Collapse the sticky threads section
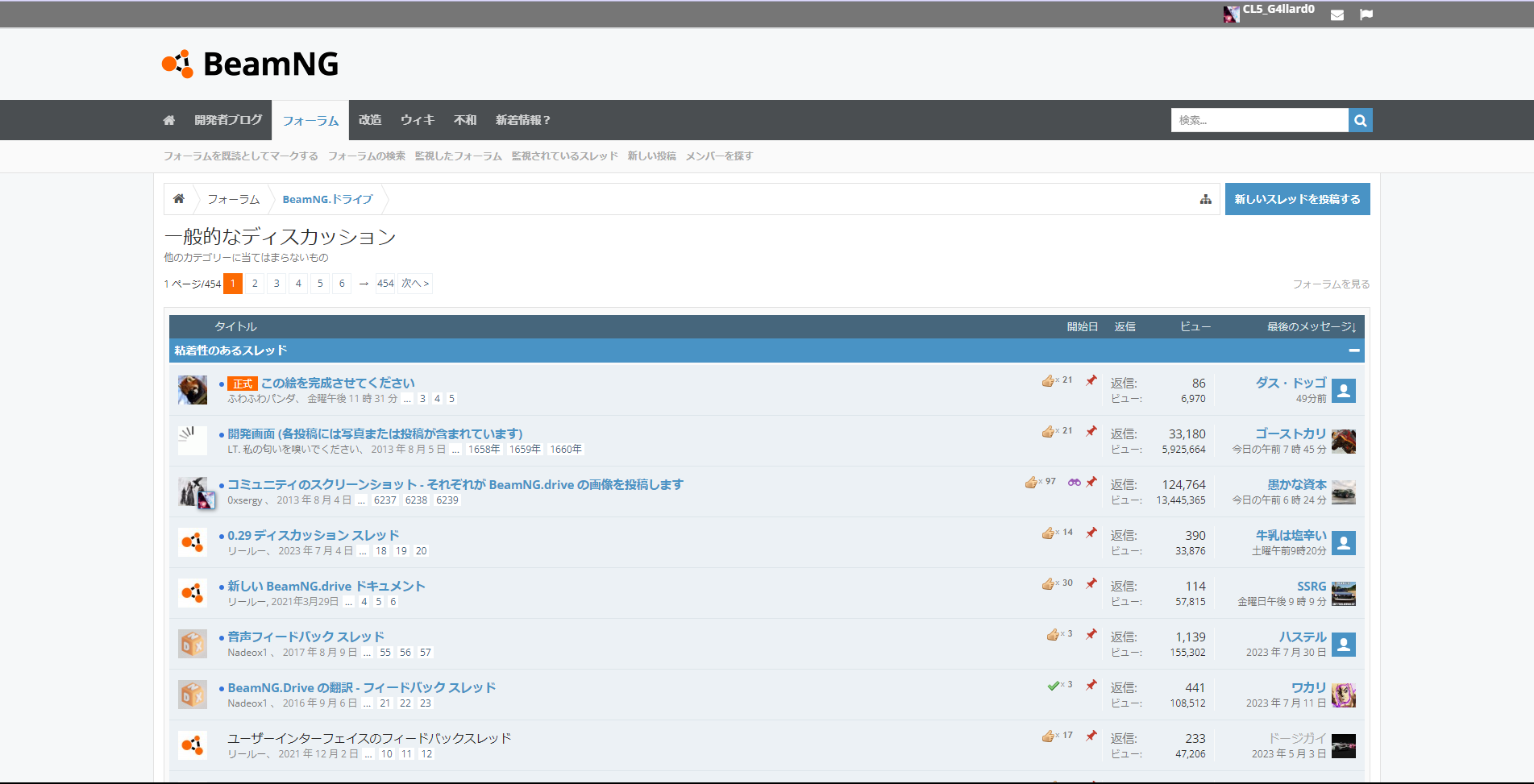Viewport: 1534px width, 784px height. pos(1354,351)
